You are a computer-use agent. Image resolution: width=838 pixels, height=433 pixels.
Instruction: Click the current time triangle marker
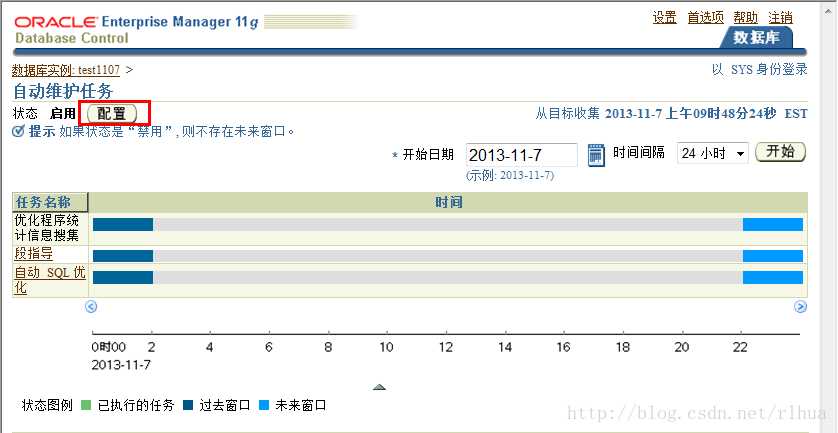click(x=379, y=387)
